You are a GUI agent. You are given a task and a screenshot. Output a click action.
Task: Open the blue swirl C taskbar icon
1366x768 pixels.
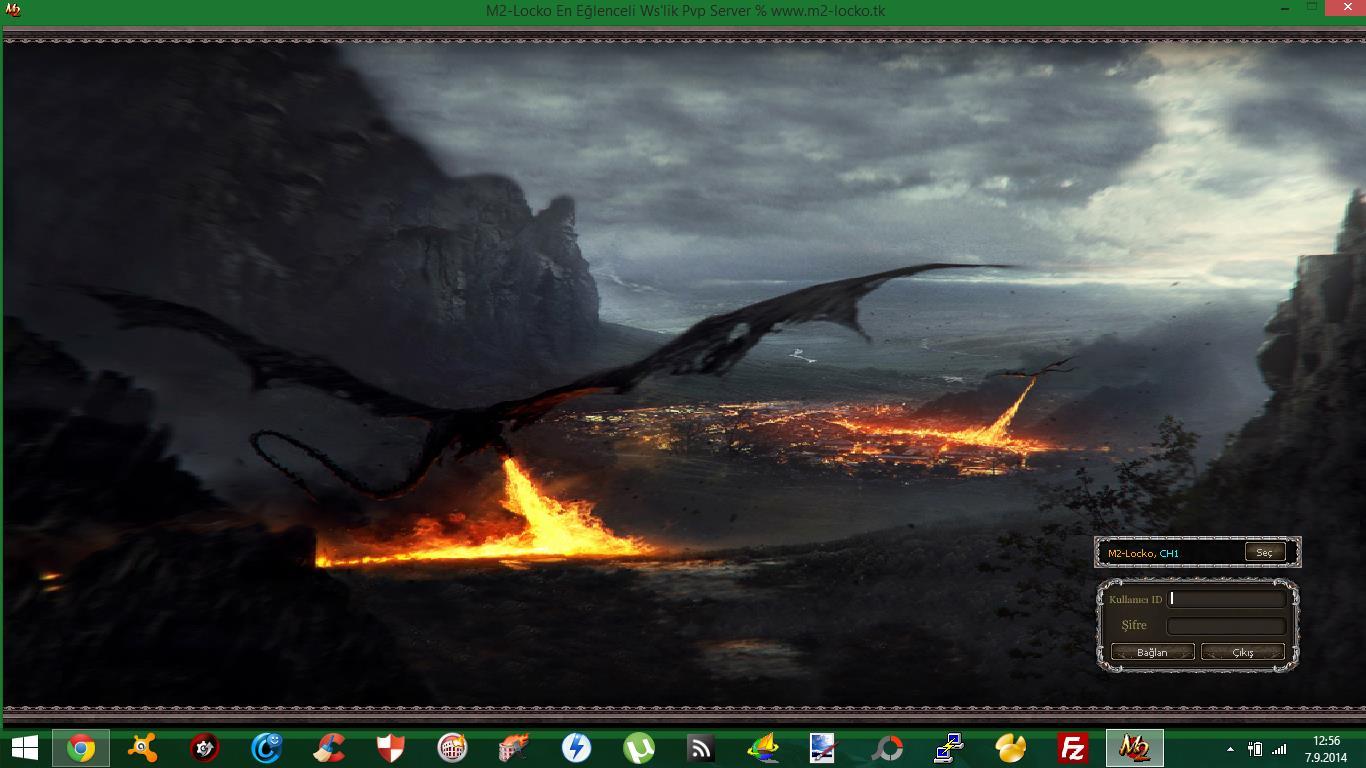[267, 748]
